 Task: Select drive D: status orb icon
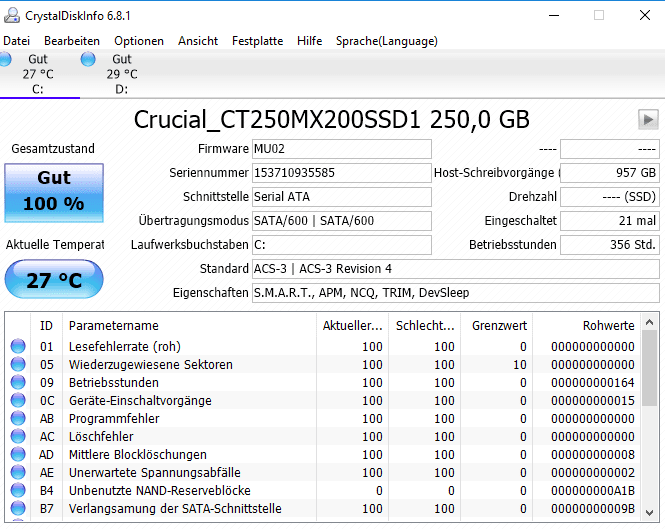[x=88, y=59]
